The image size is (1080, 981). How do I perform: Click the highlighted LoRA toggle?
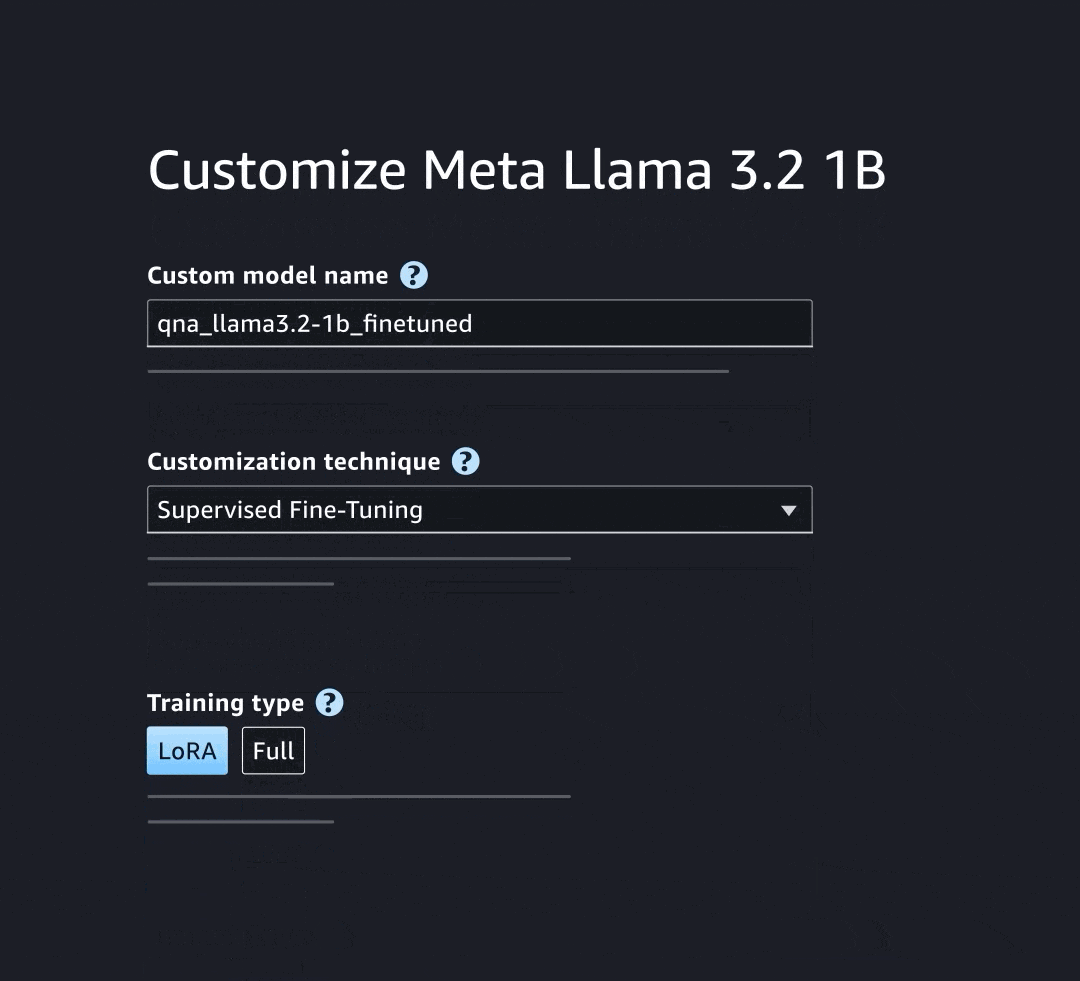tap(187, 750)
